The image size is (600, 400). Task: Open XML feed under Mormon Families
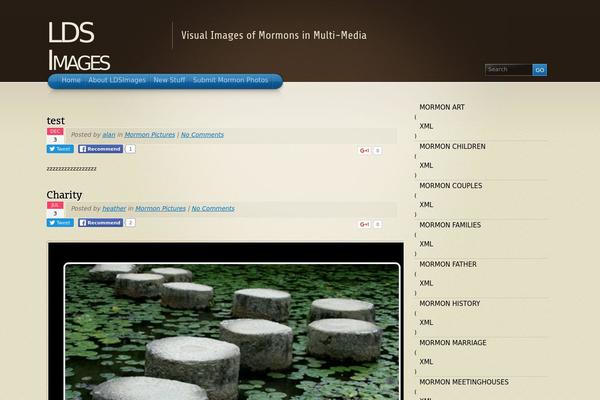tap(426, 244)
